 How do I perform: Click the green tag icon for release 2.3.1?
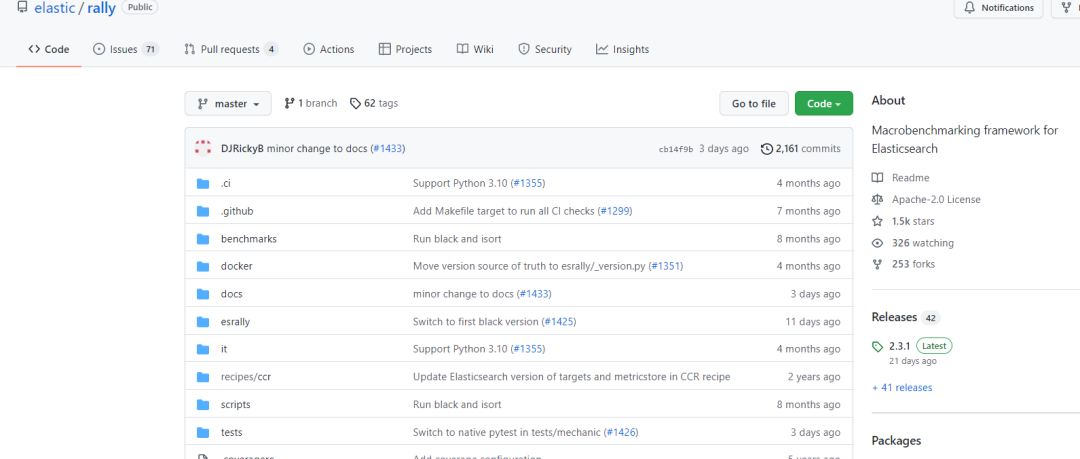pos(878,346)
